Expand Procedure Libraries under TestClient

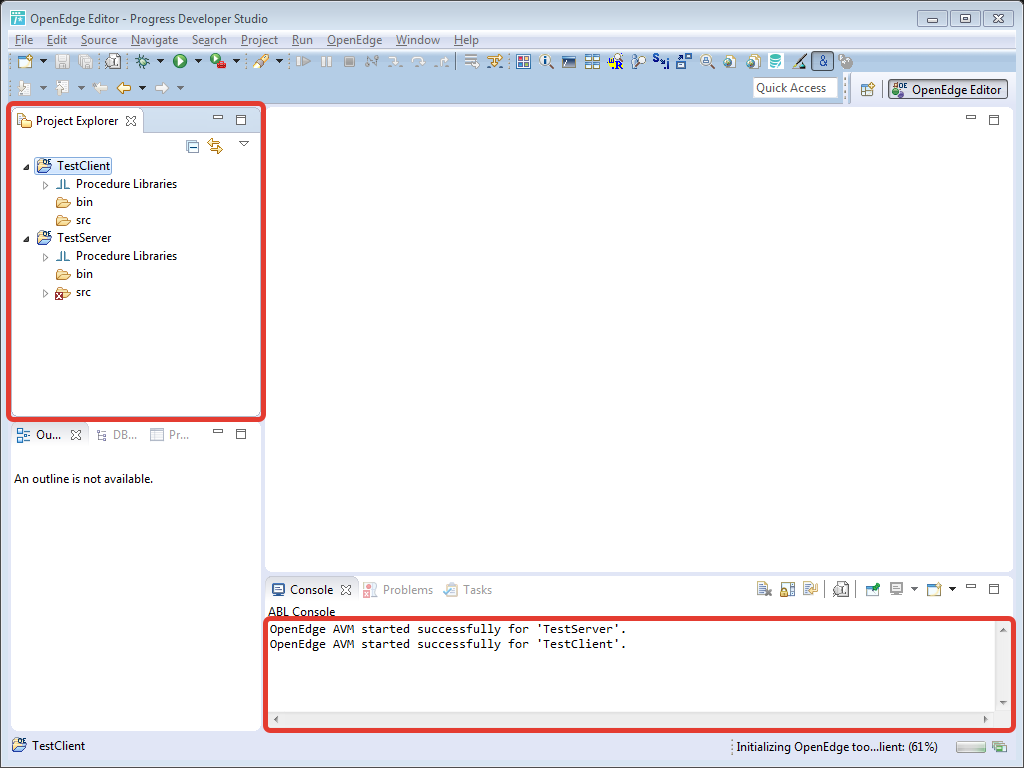tap(45, 185)
